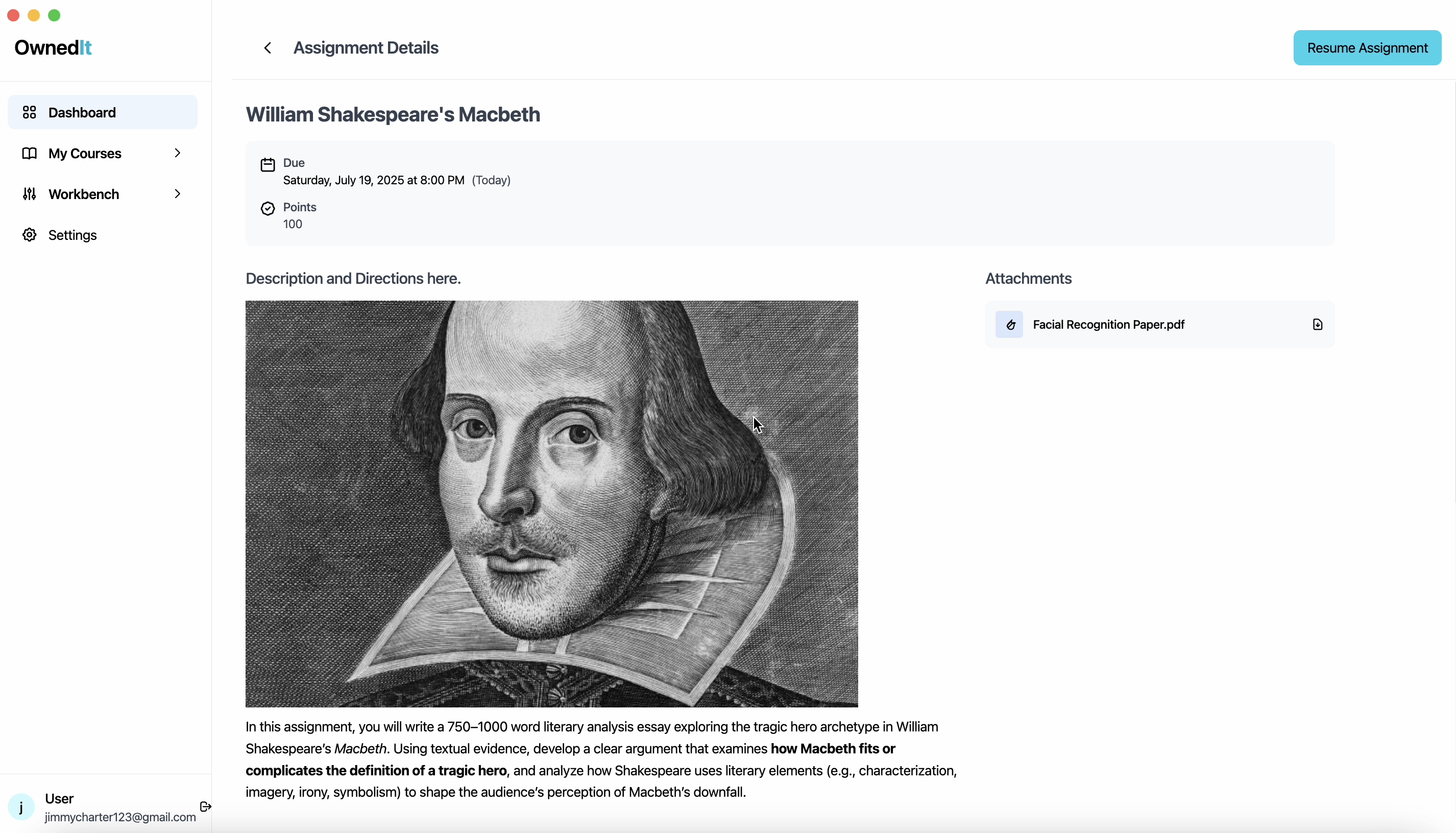Image resolution: width=1456 pixels, height=833 pixels.
Task: Click the Resume Assignment button
Action: tap(1367, 48)
